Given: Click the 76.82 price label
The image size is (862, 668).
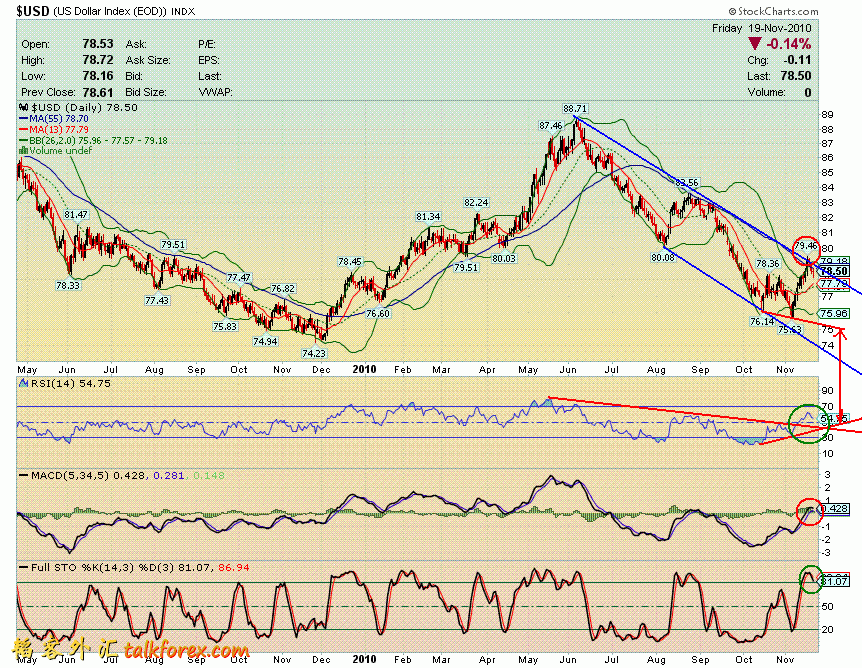Looking at the screenshot, I should [x=283, y=289].
